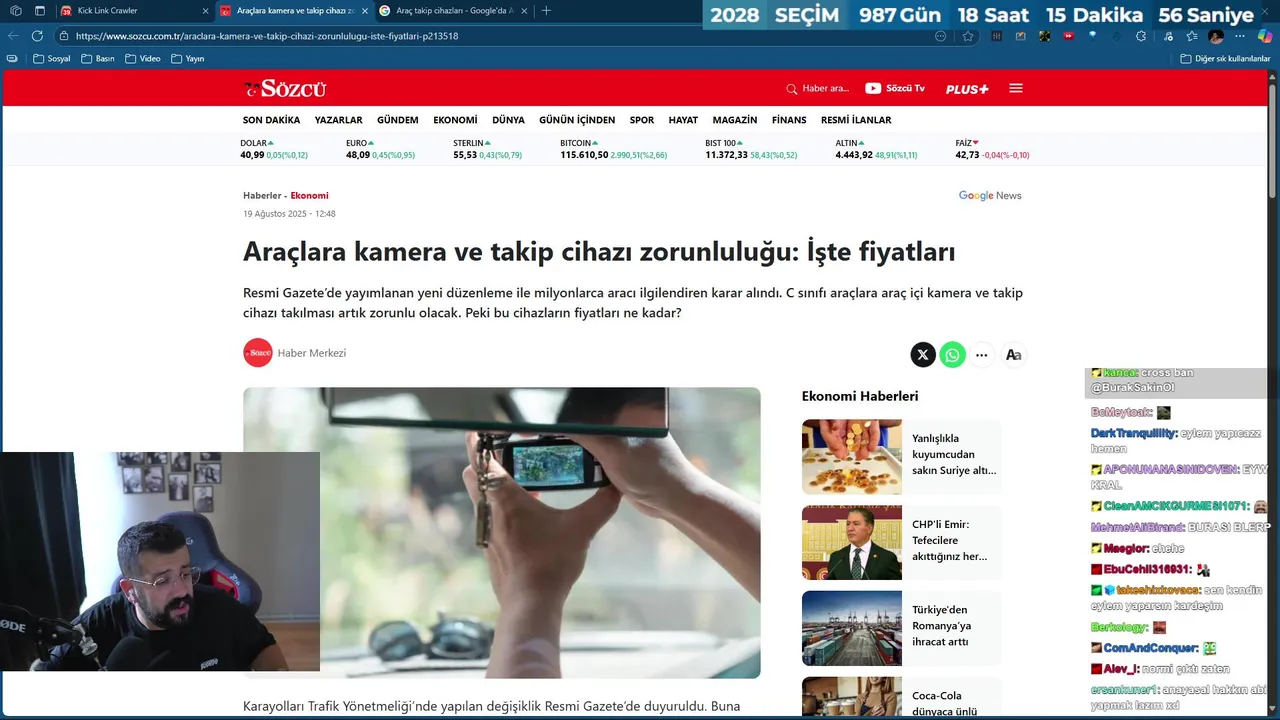Open RESMİ İLANLAR menu section
The image size is (1280, 720).
[856, 120]
